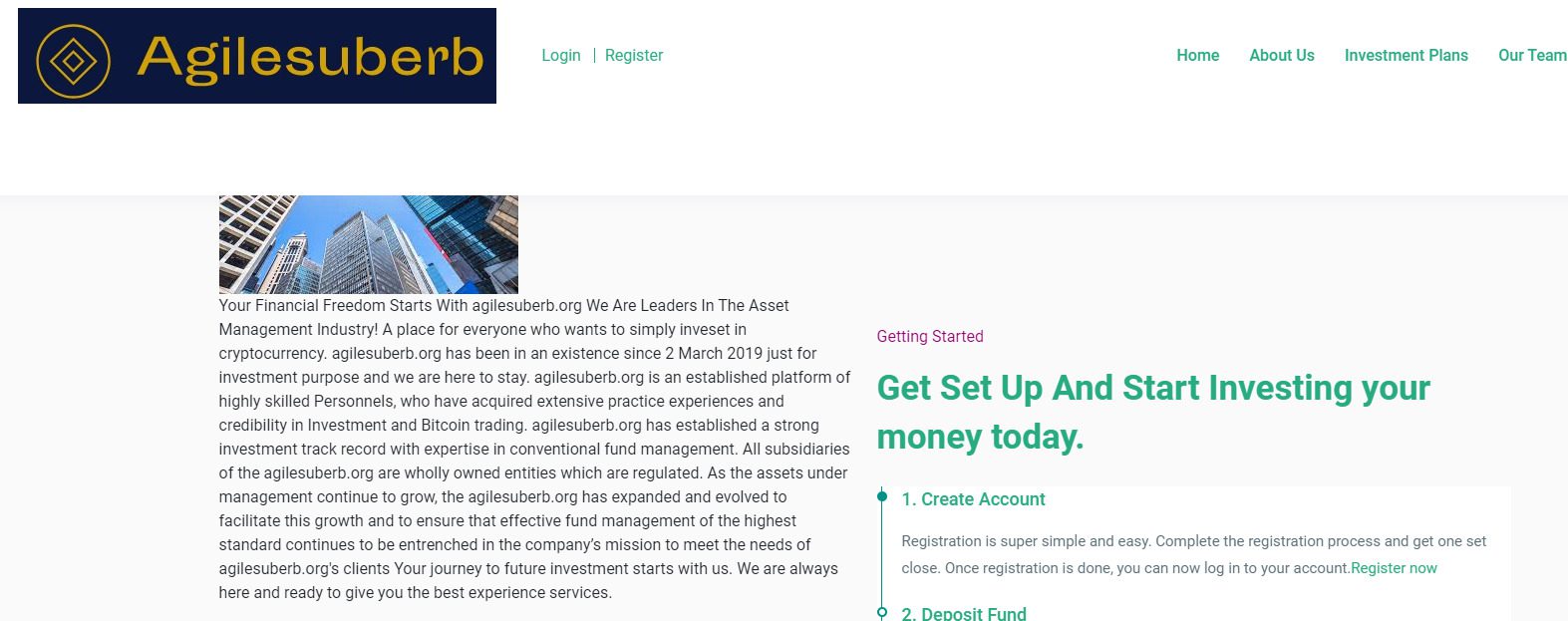The width and height of the screenshot is (1568, 621).
Task: Click the divider bar between Login and Register
Action: [x=594, y=56]
